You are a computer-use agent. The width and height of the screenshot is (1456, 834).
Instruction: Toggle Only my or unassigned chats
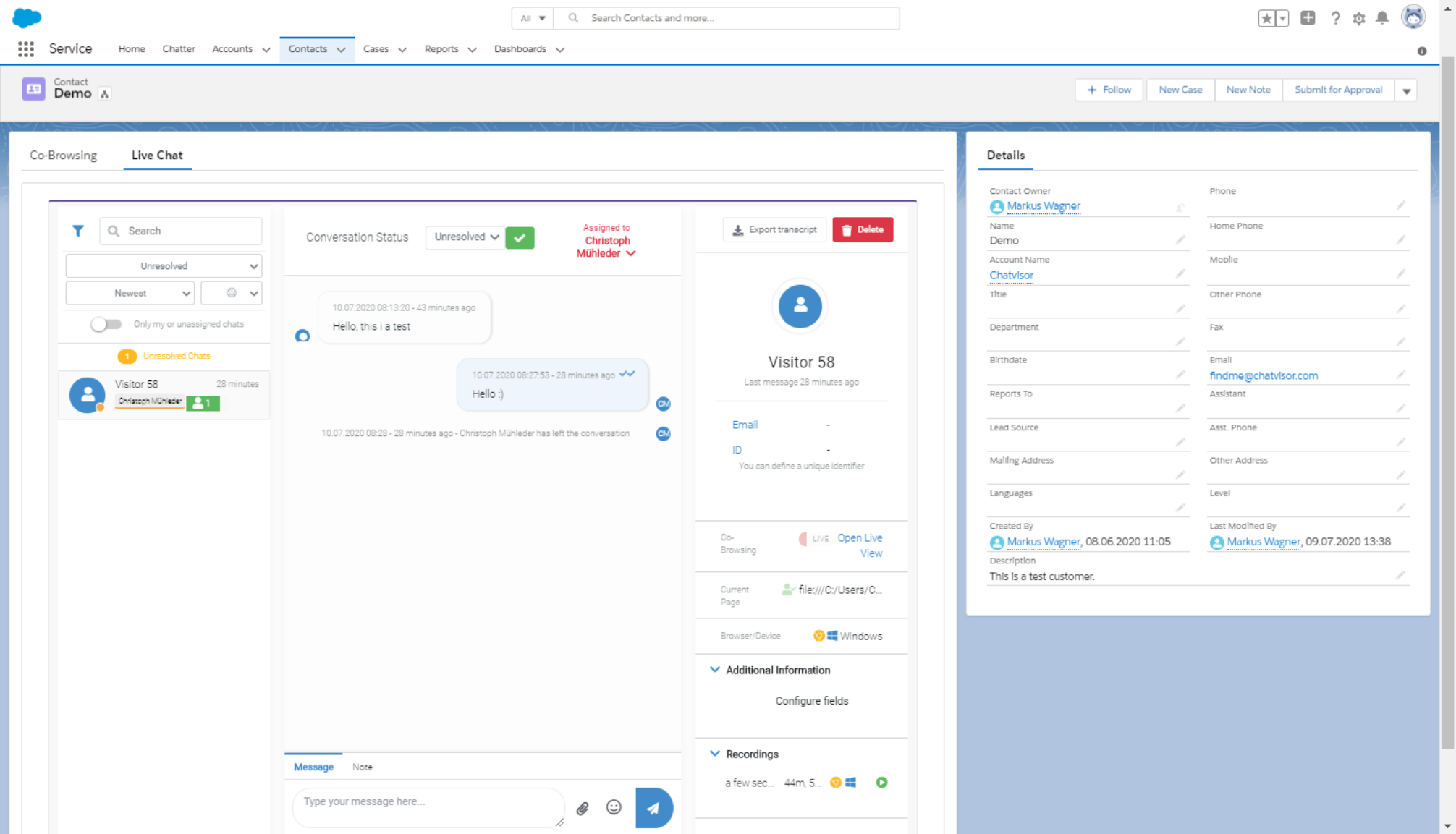tap(106, 324)
